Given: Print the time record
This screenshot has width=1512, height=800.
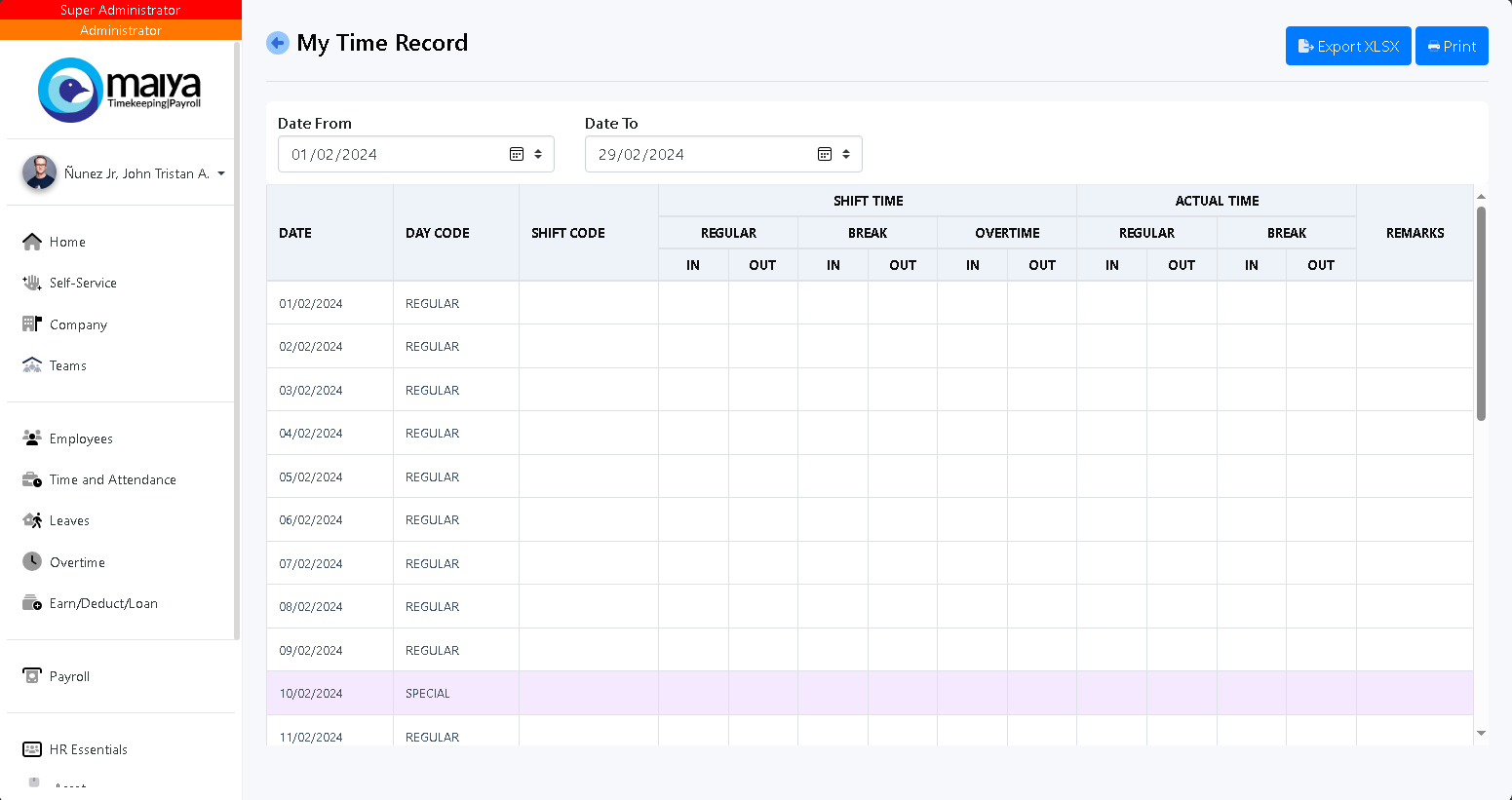Looking at the screenshot, I should (1451, 46).
